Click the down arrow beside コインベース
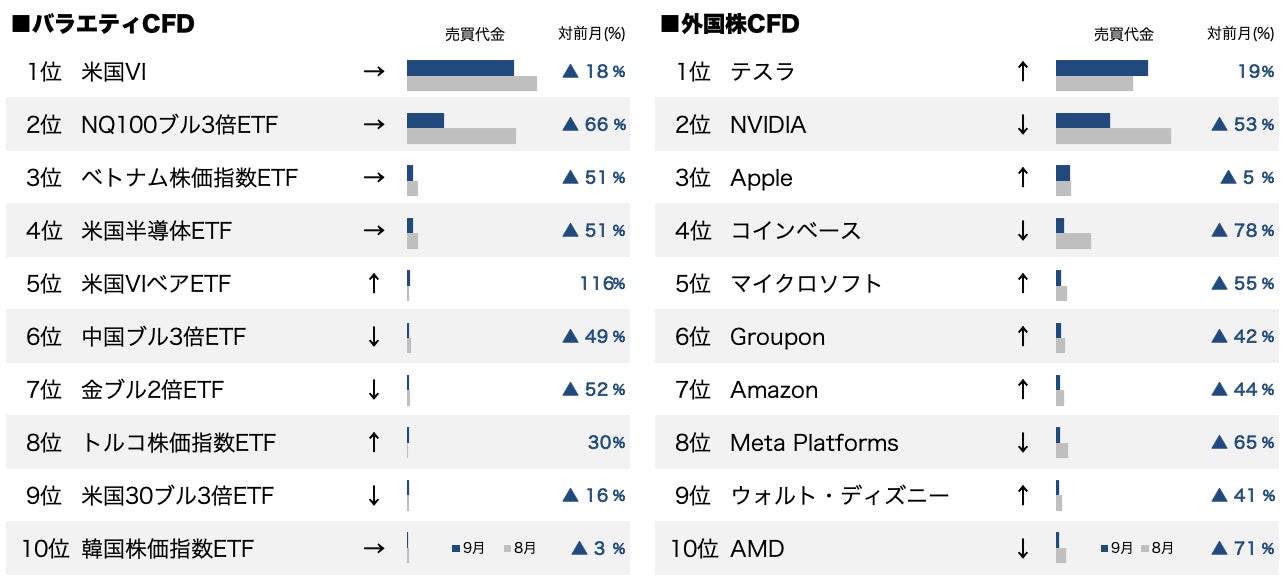Viewport: 1286px width, 583px height. click(1022, 231)
